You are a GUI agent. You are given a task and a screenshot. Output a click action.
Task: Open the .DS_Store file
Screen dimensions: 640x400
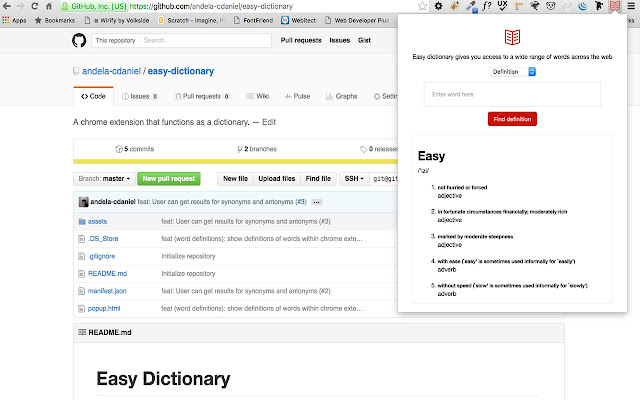click(103, 239)
